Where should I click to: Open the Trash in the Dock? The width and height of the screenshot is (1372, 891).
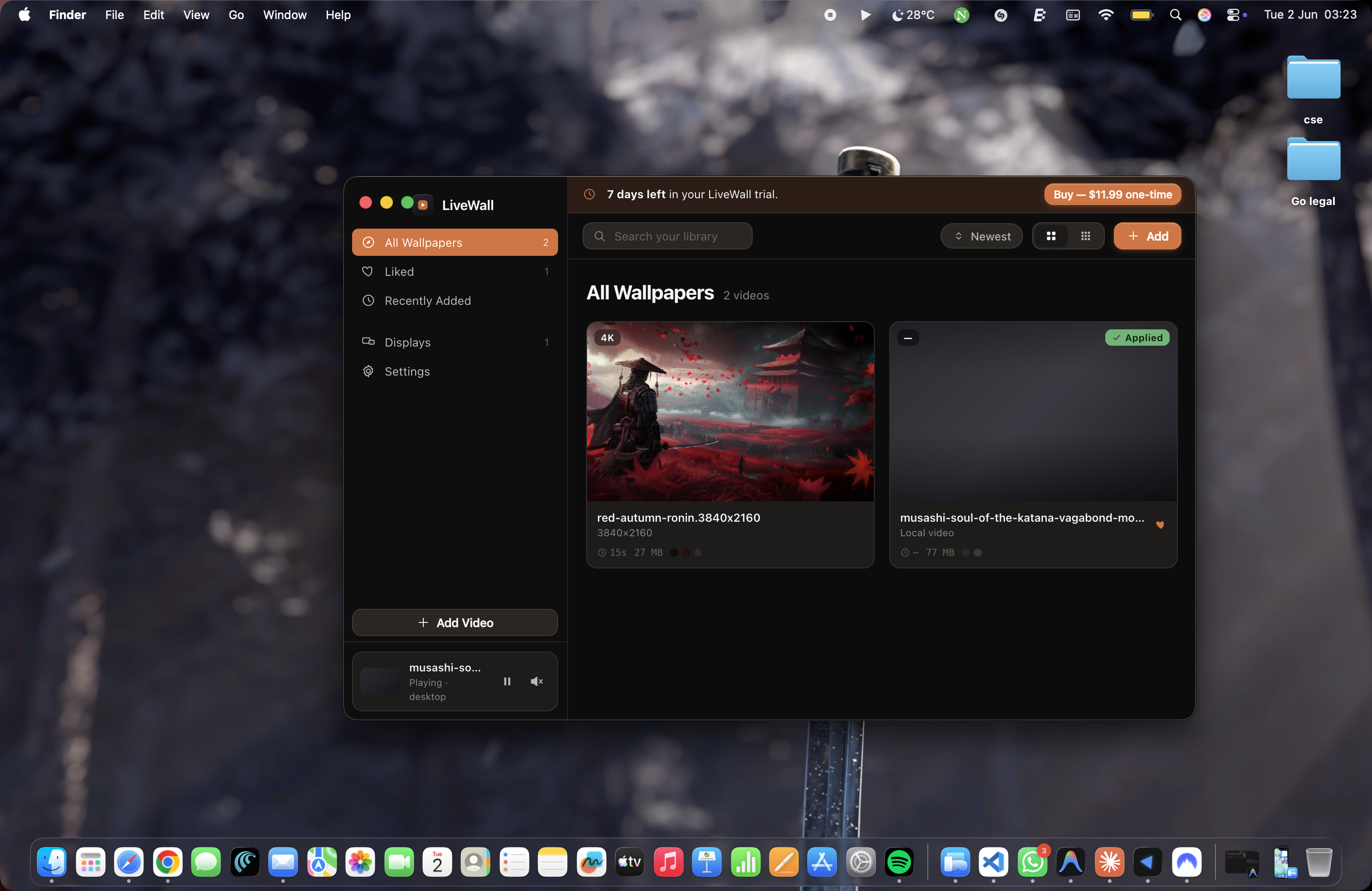pos(1318,862)
